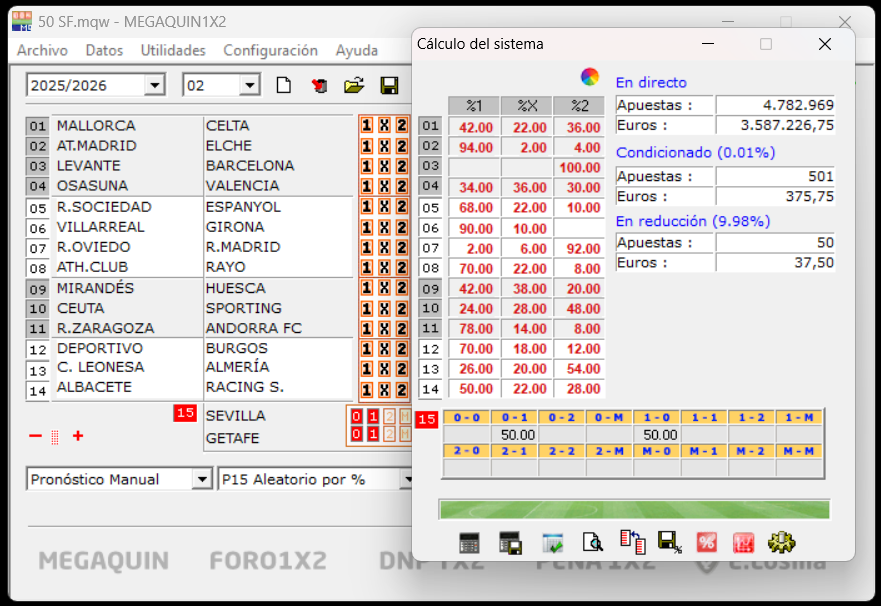Click the En directo Apuestas value 4.782.969

pyautogui.click(x=775, y=105)
